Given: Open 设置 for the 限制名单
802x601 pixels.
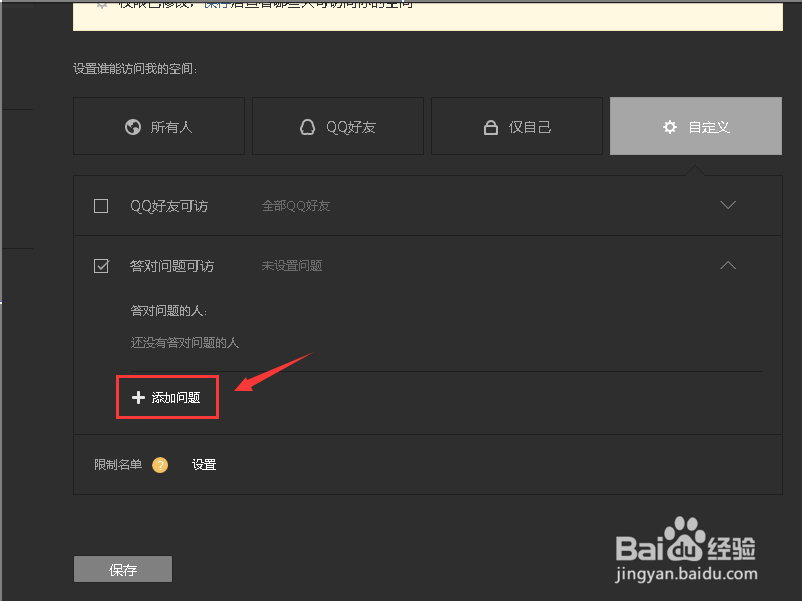Looking at the screenshot, I should [x=203, y=464].
